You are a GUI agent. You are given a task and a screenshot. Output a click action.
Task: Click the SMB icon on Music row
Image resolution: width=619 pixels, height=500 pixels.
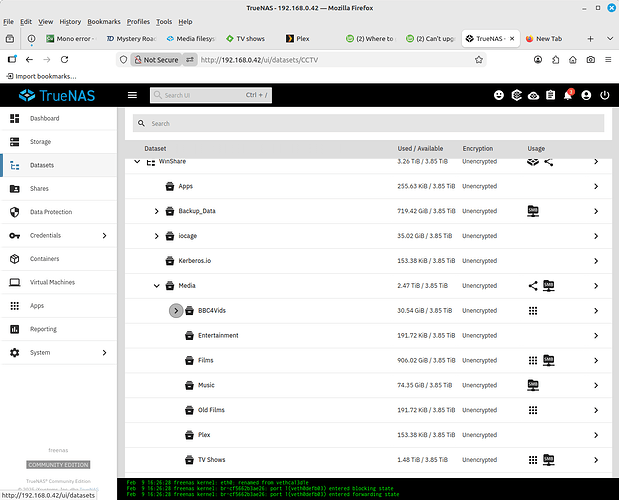pos(533,385)
